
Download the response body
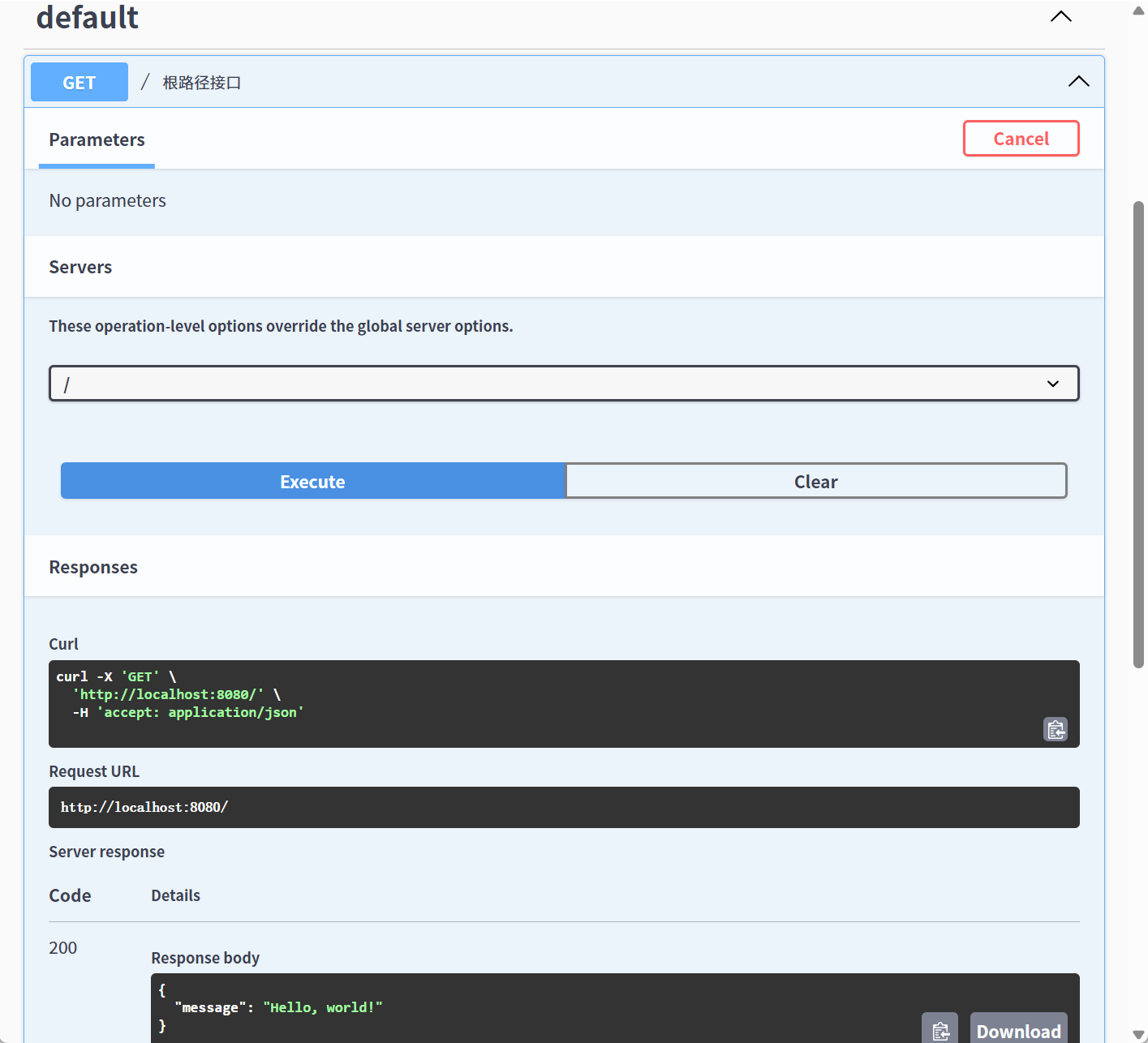1018,1030
